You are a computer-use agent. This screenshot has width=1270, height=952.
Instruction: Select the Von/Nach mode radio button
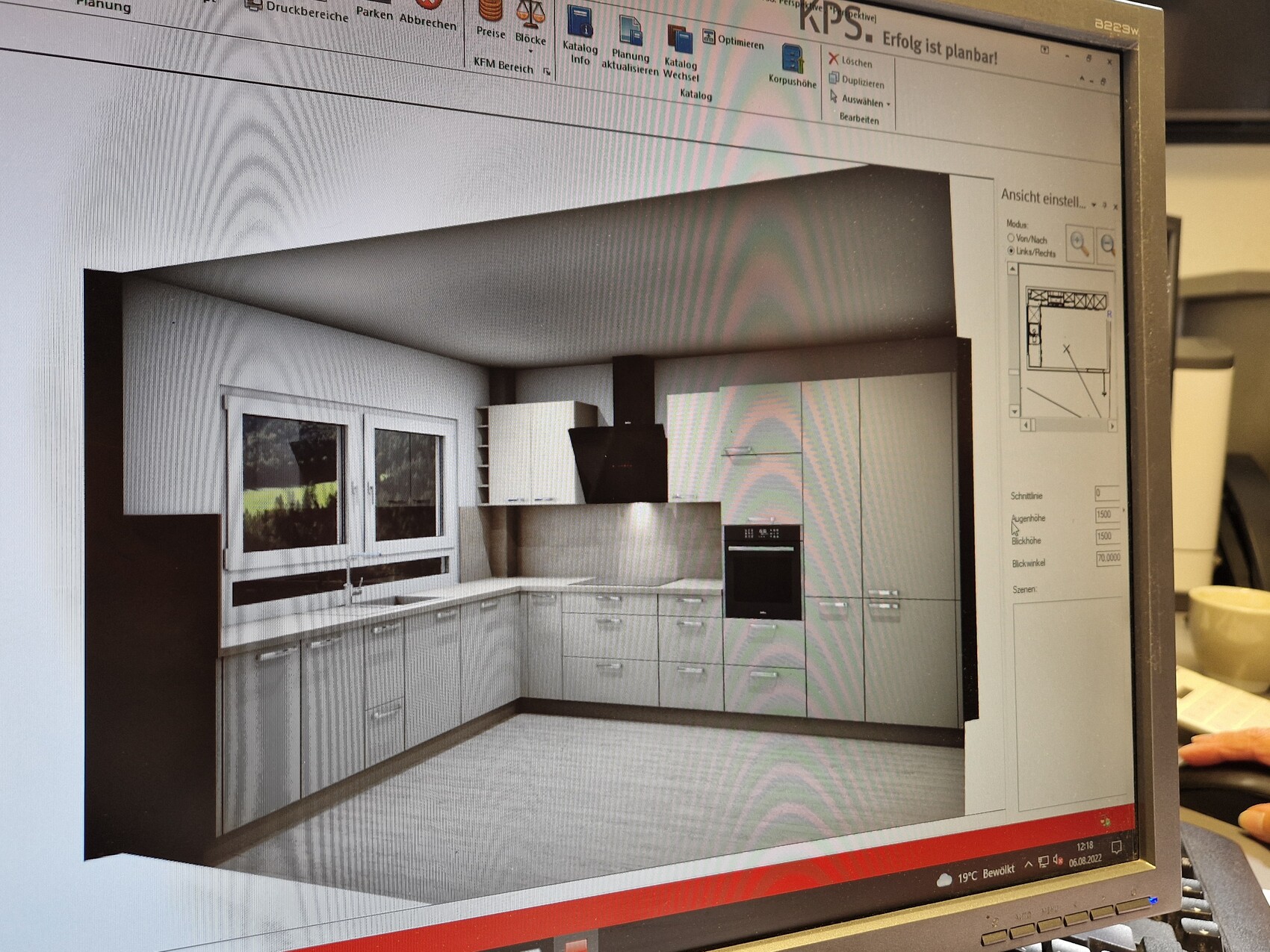click(x=1011, y=237)
